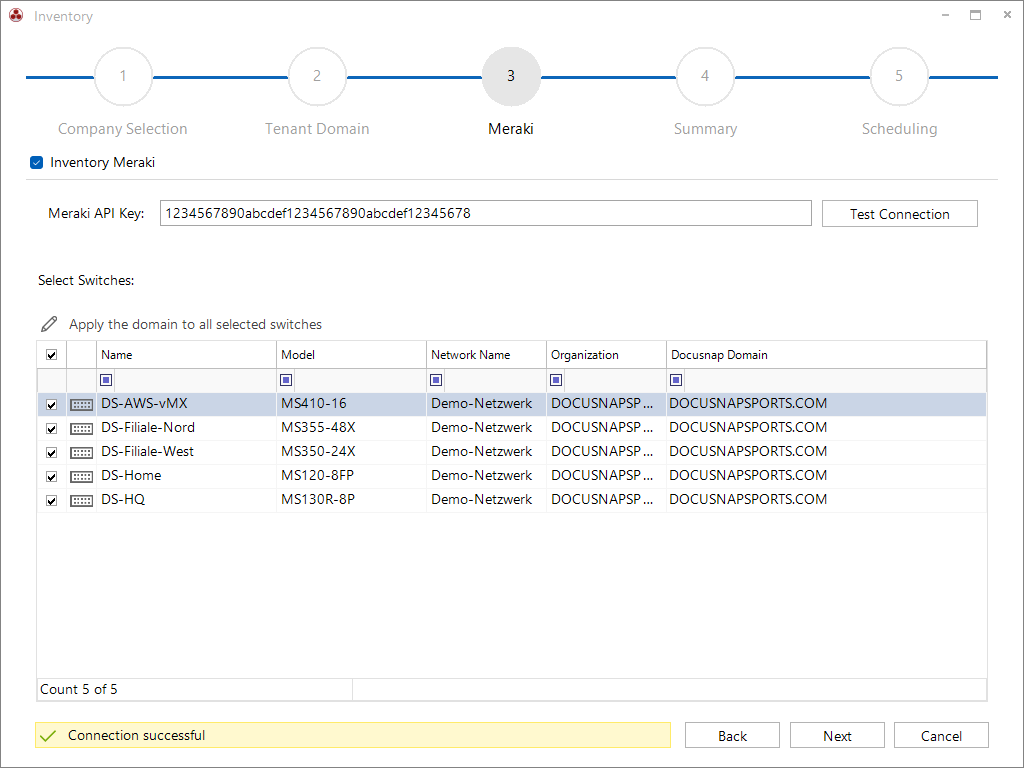Select the DS-Home name cell
The width and height of the screenshot is (1024, 768).
(186, 476)
